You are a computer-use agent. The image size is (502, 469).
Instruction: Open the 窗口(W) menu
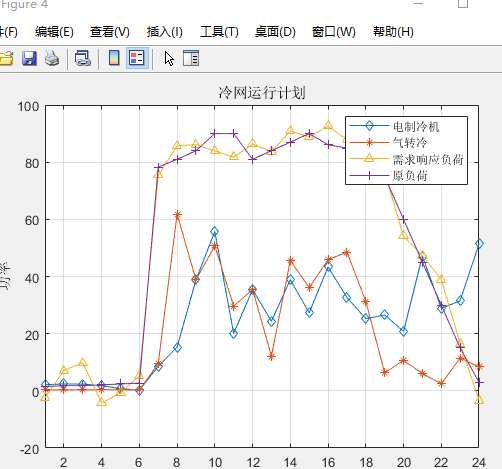click(x=333, y=32)
